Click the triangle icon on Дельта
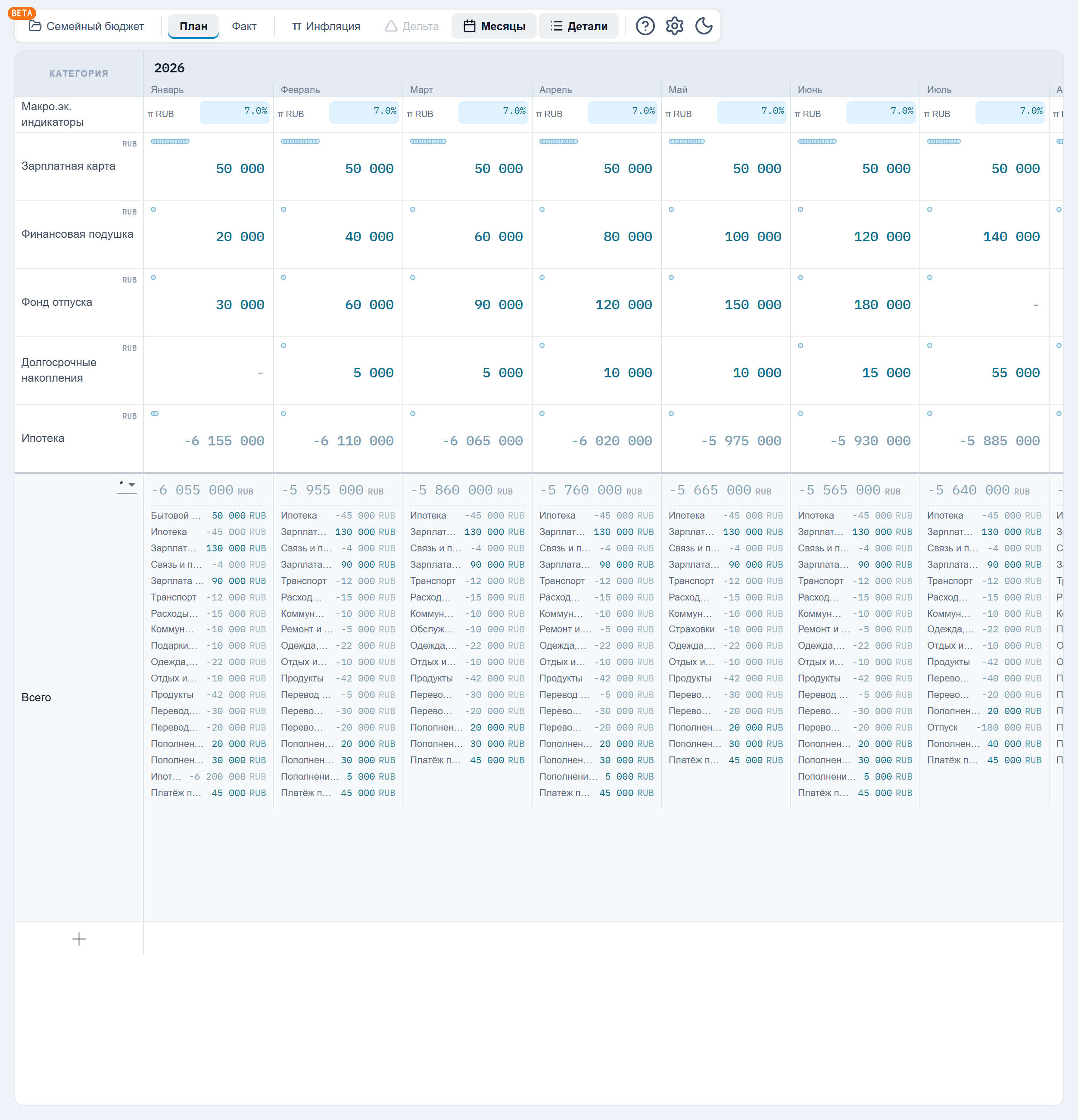The height and width of the screenshot is (1120, 1078). [x=391, y=26]
